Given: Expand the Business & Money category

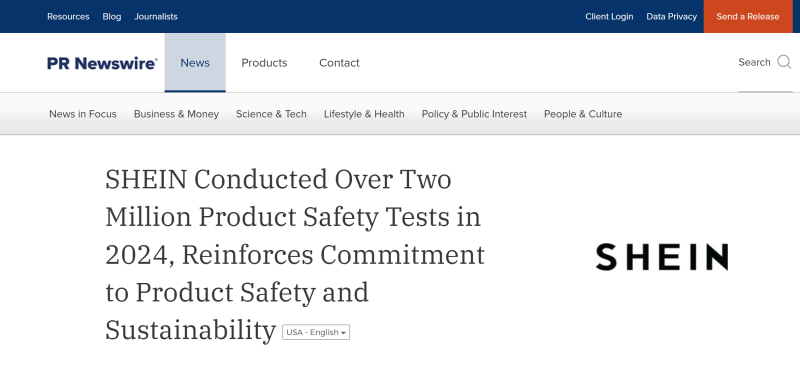Looking at the screenshot, I should click(x=176, y=114).
